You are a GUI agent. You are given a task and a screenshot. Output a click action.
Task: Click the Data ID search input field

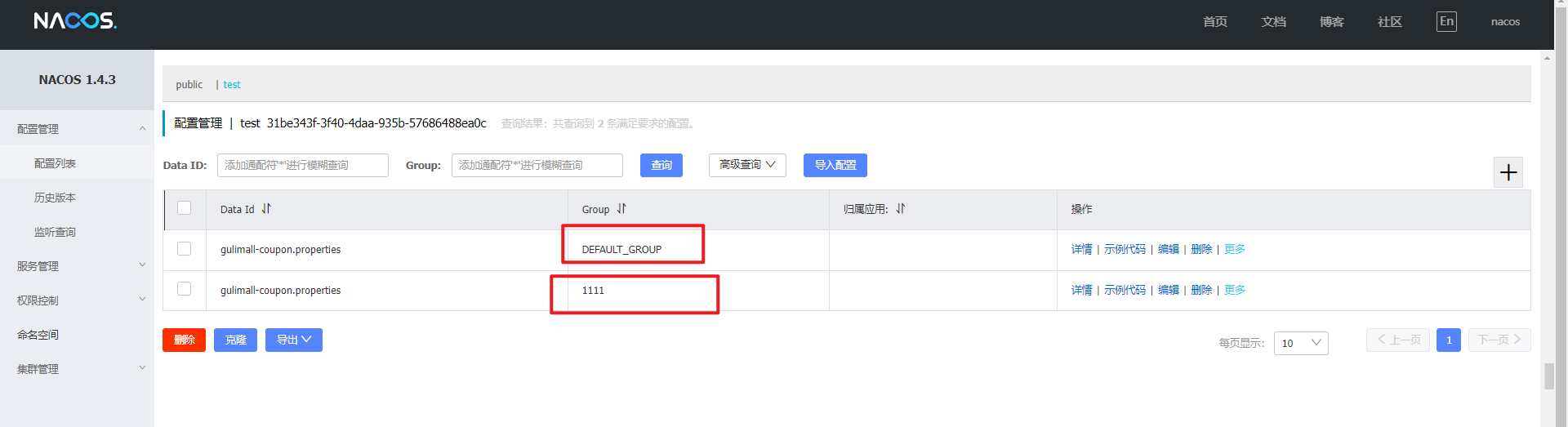coord(302,165)
